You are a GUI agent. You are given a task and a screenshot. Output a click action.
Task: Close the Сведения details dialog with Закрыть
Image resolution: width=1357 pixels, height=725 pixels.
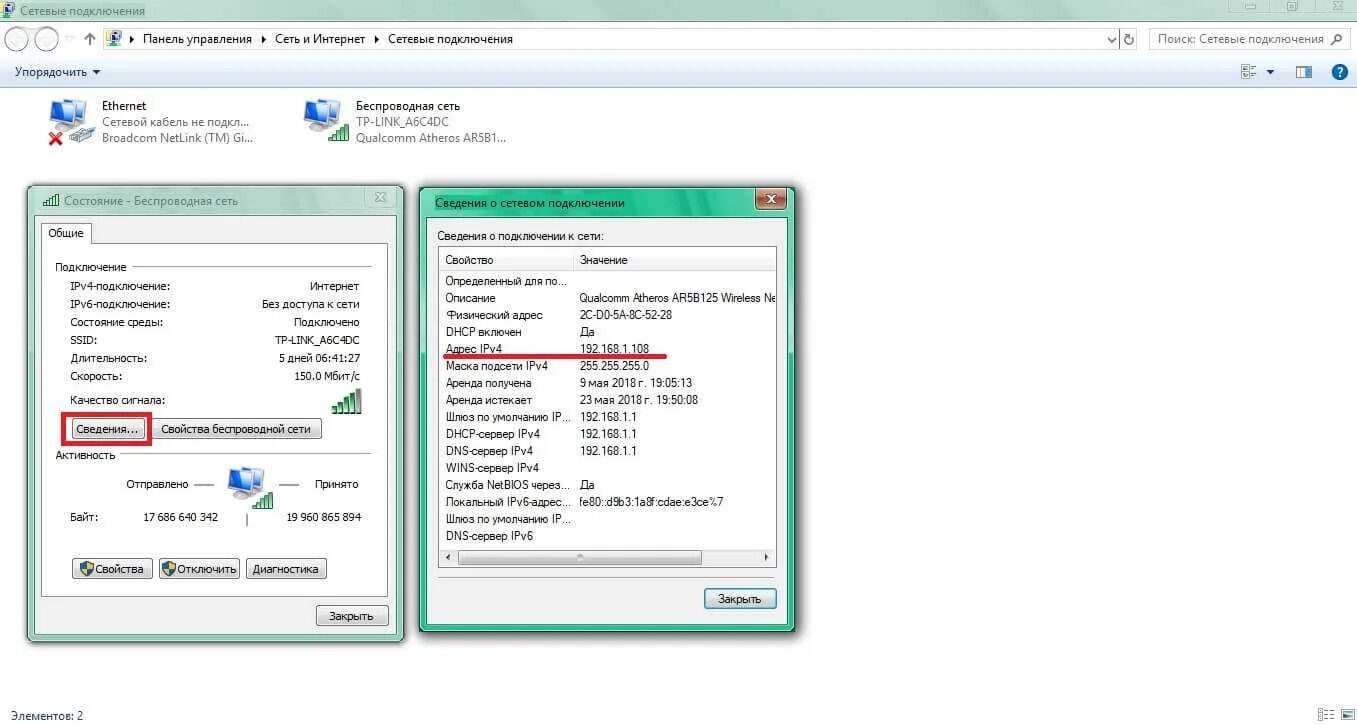pos(740,599)
